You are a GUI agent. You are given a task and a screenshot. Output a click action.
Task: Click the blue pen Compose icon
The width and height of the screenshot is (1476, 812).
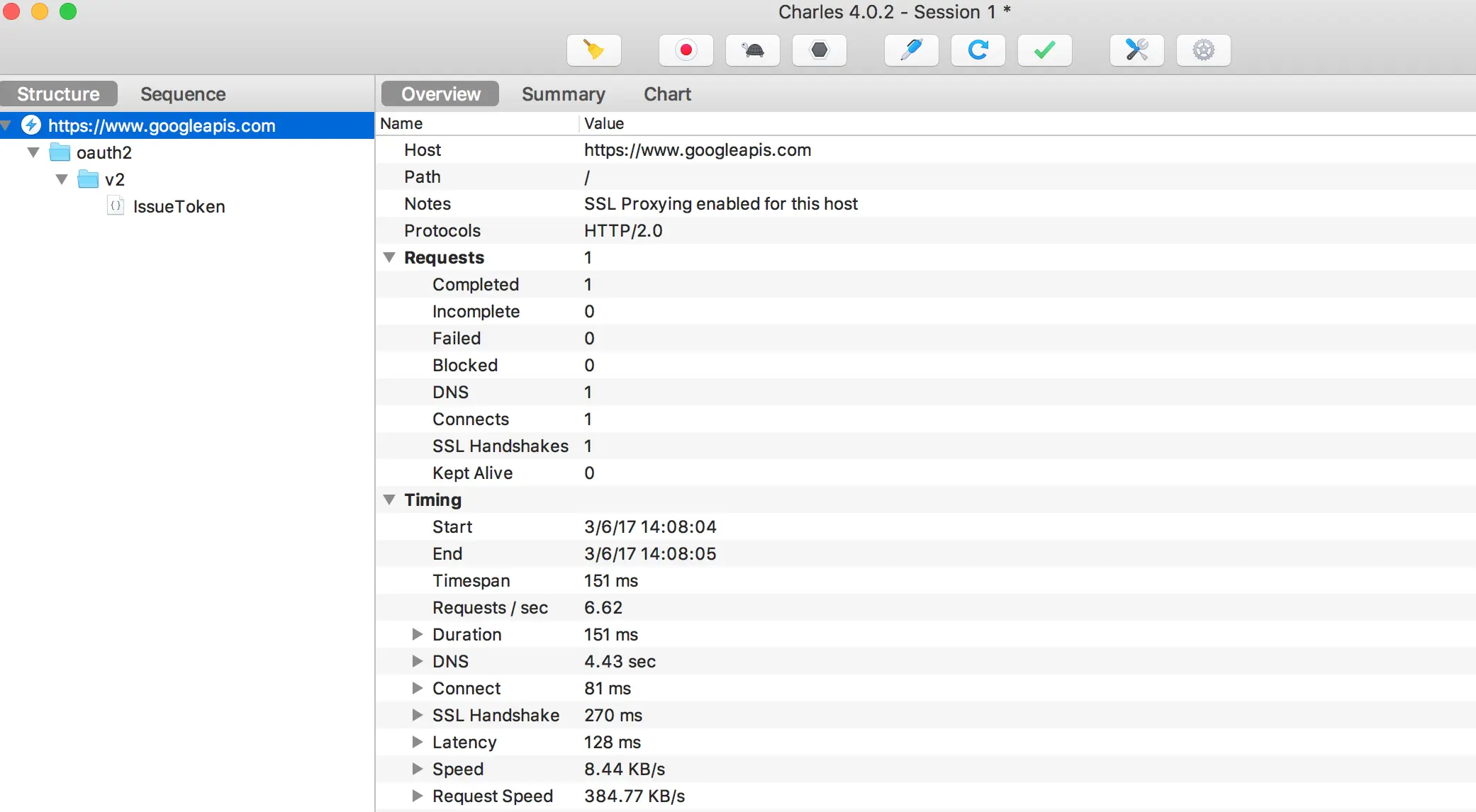tap(911, 50)
